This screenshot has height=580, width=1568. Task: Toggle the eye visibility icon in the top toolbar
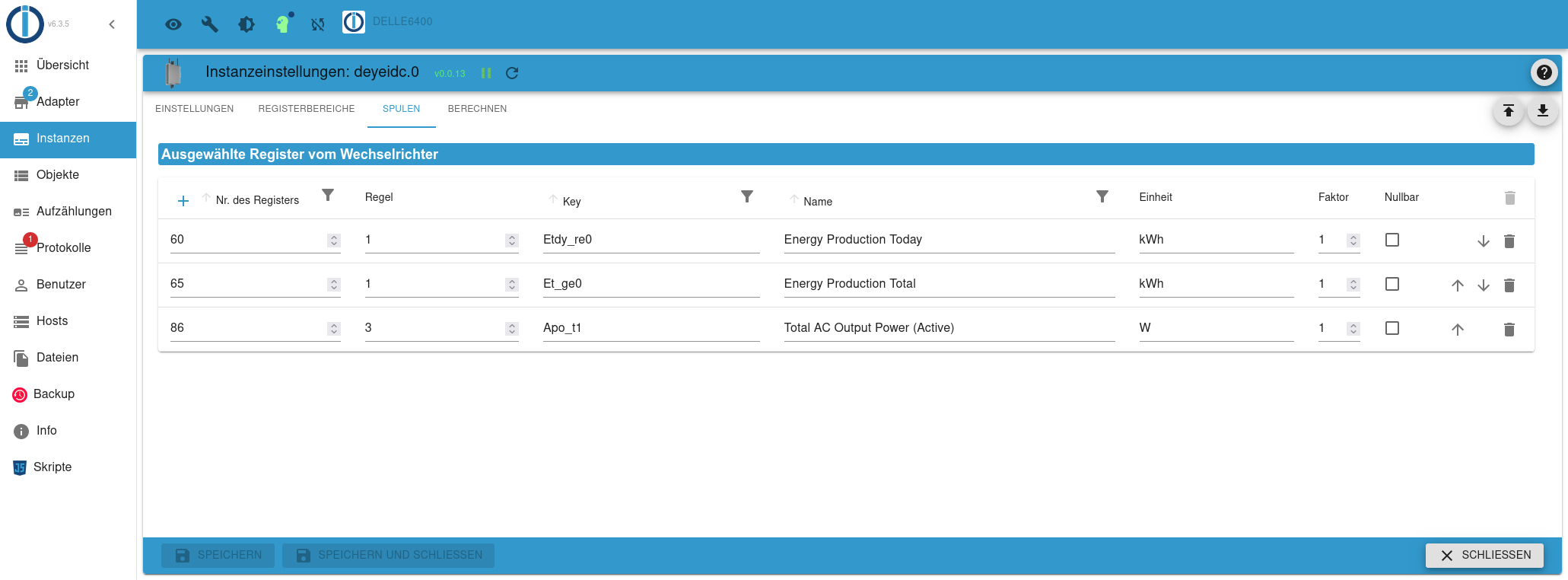coord(173,24)
